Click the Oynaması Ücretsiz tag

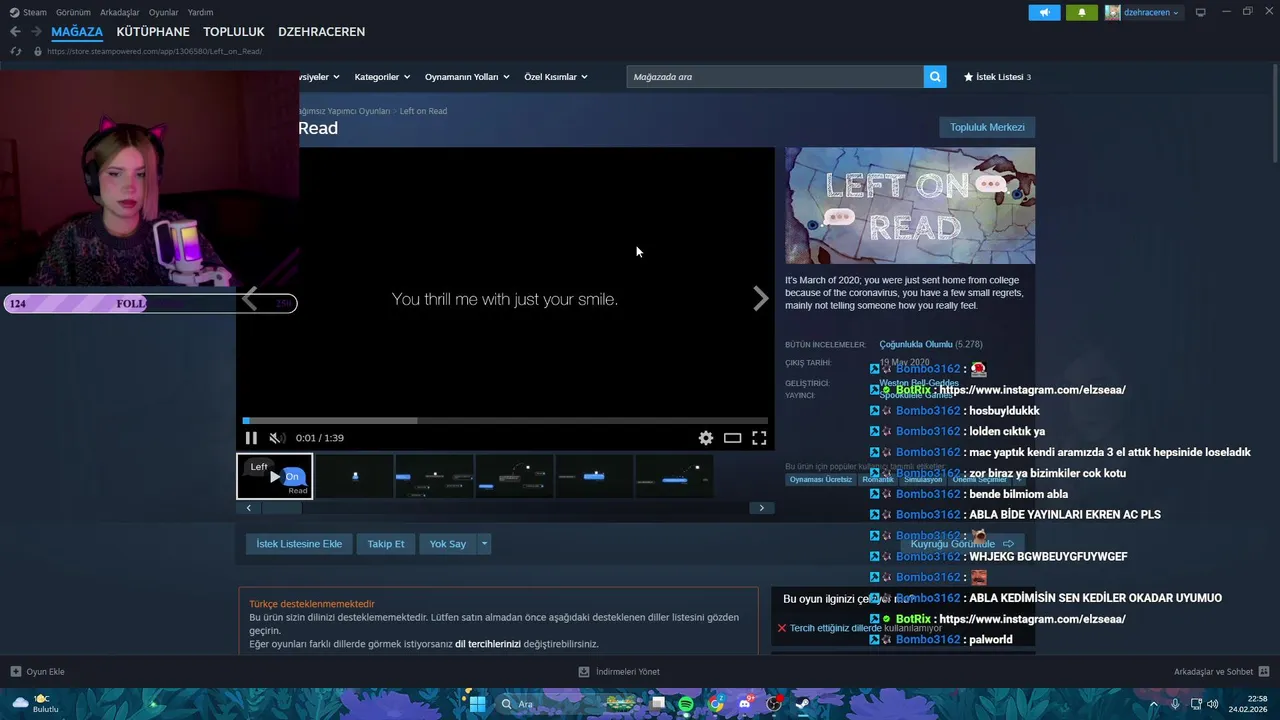click(821, 480)
